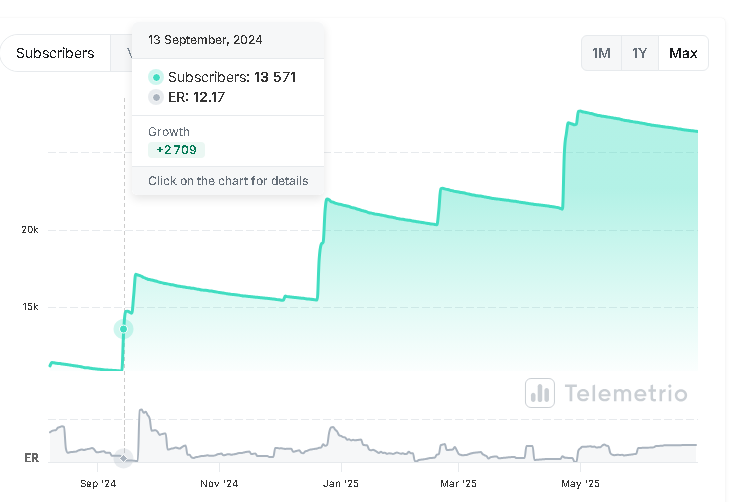
Task: Click the May '25 x-axis label
Action: coord(580,483)
